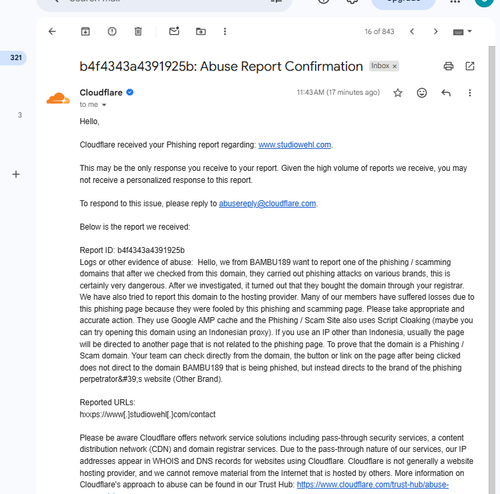This screenshot has width=500, height=494.
Task: Create new label with plus icon
Action: click(x=16, y=174)
